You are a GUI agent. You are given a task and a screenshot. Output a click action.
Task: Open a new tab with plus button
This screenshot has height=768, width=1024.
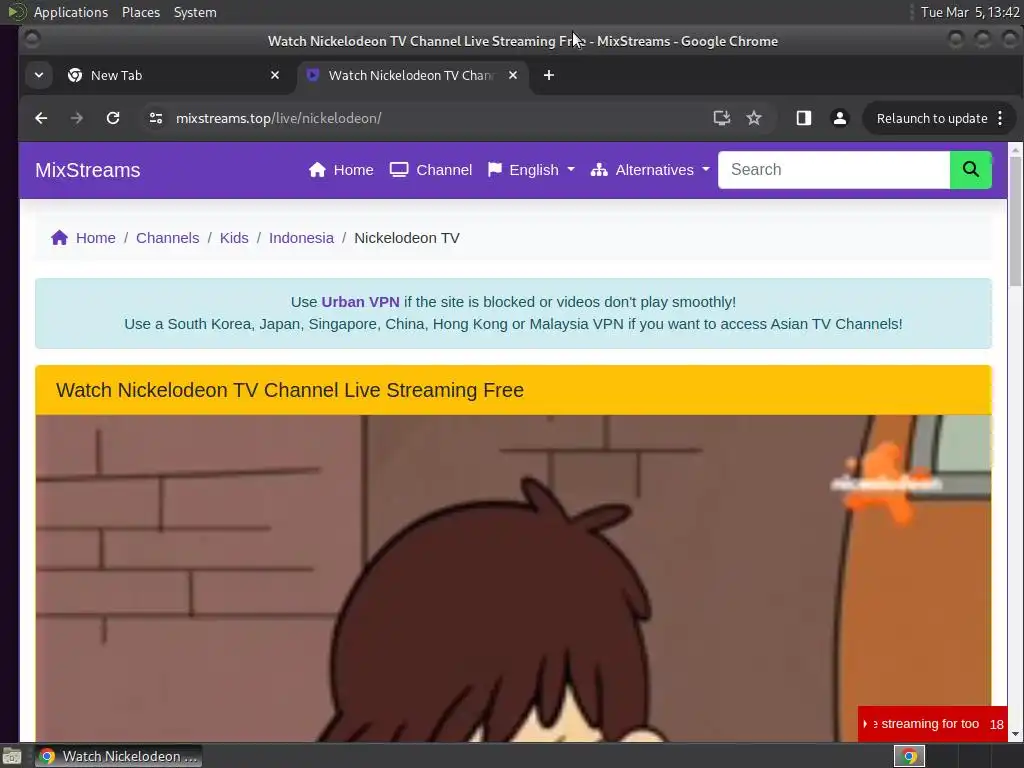click(549, 76)
